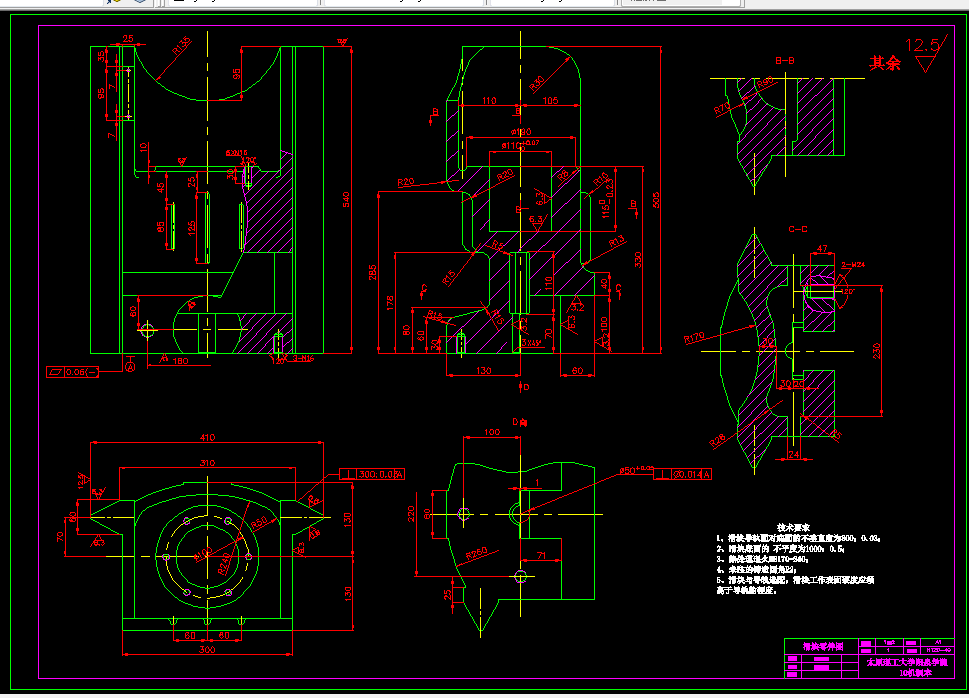The height and width of the screenshot is (698, 969).
Task: Select the 技术要求 heading
Action: pyautogui.click(x=793, y=527)
